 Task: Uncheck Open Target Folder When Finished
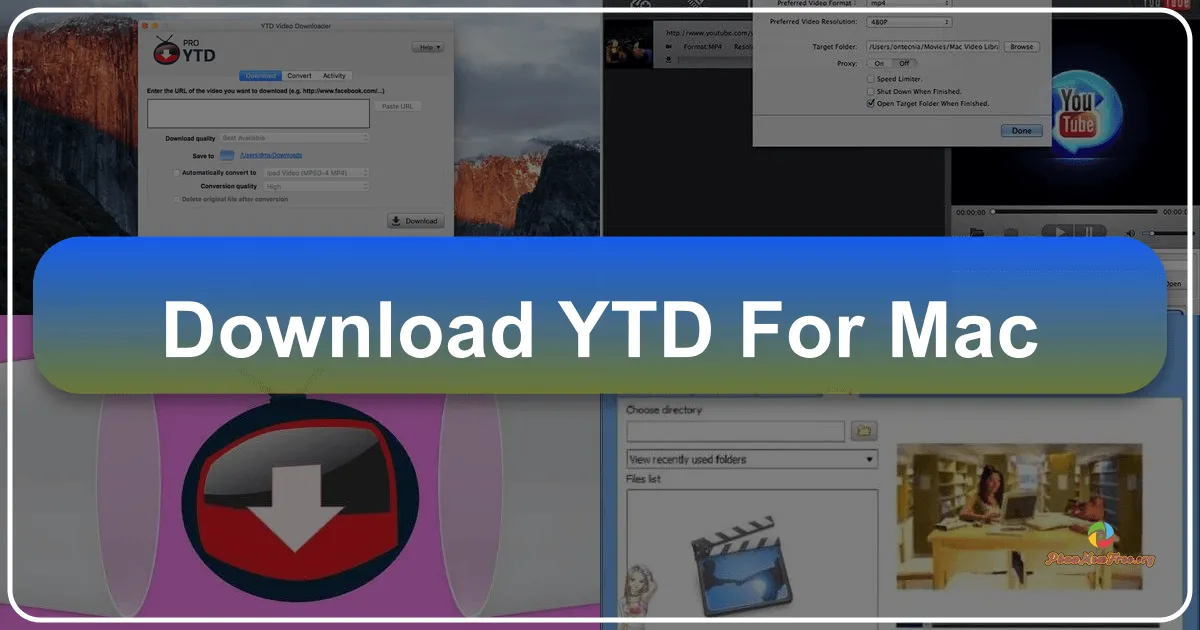[x=871, y=104]
